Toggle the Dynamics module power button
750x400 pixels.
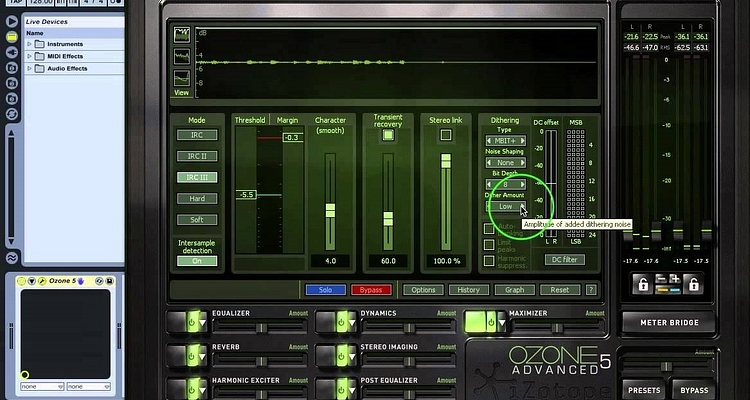[x=341, y=322]
